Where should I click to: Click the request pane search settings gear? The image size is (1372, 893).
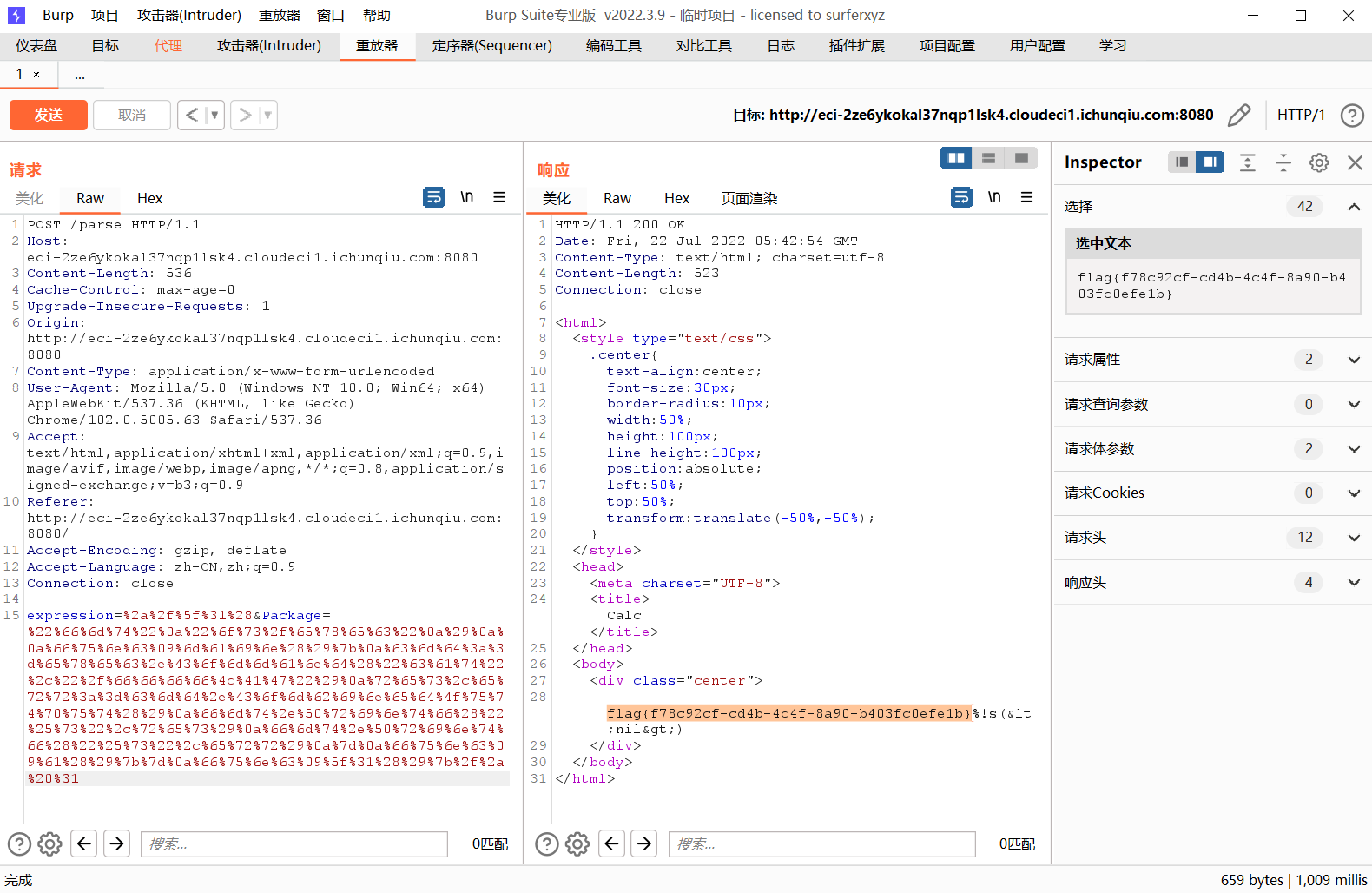point(50,843)
